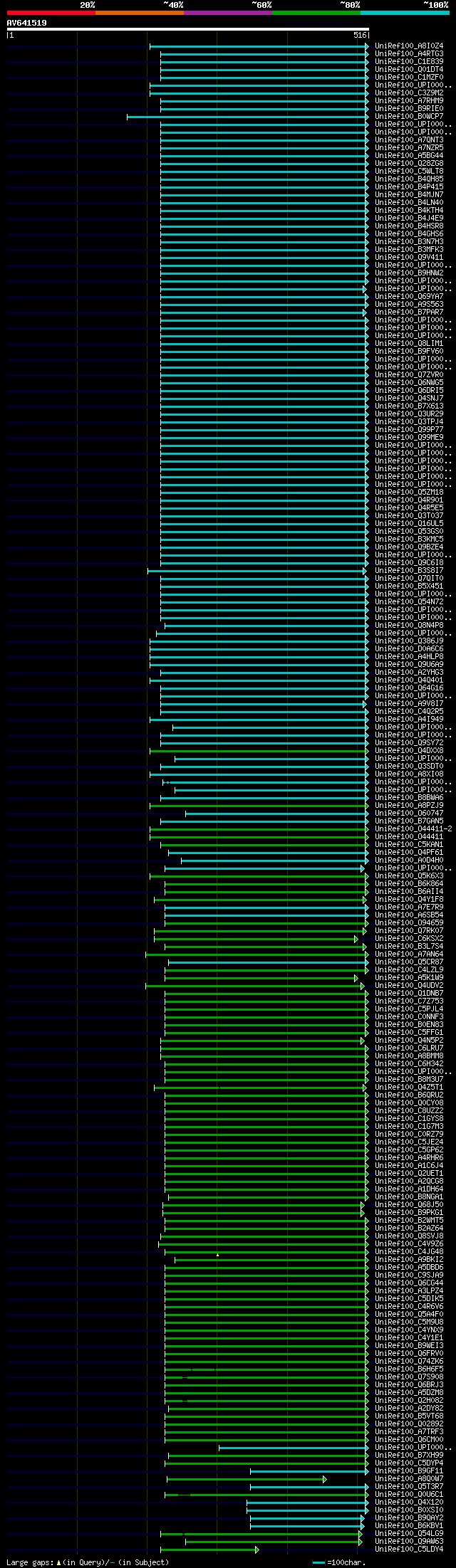Select the UniRef100_A8PZJ9 label
Screen dimensions: 456x1568
409,805
